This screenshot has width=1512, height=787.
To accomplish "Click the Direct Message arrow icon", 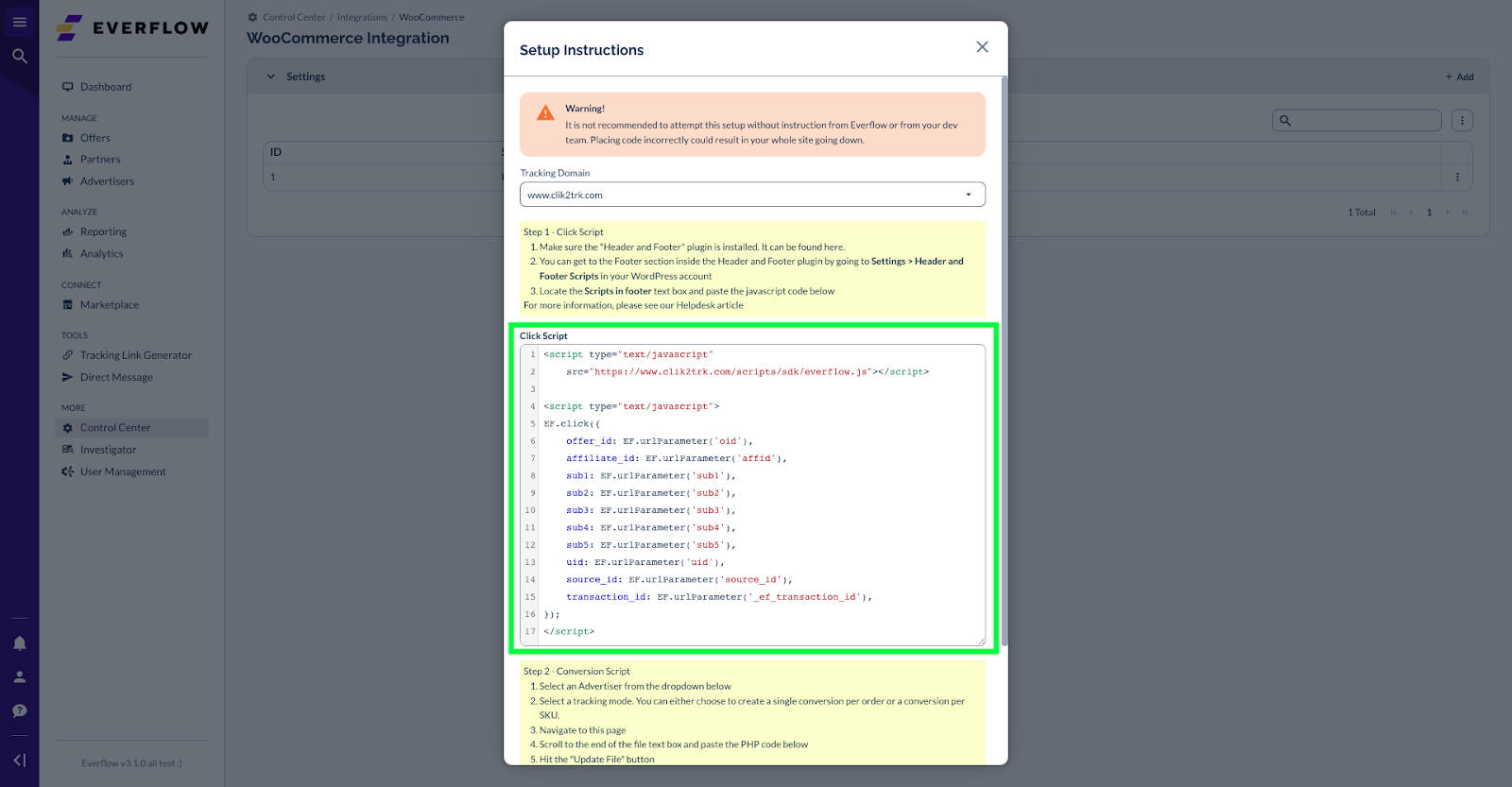I will (68, 377).
